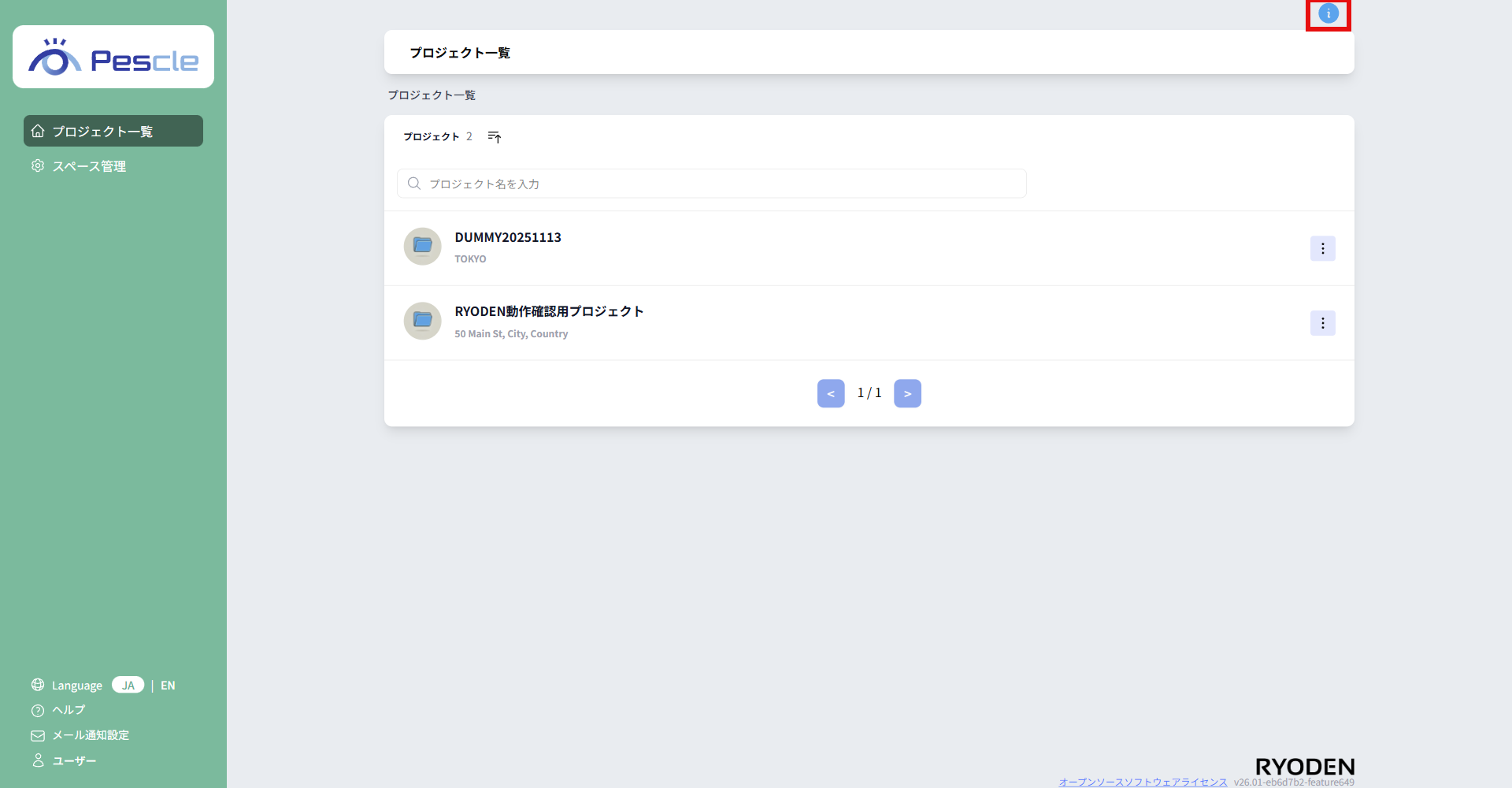Go to the previous page of projects
Screen dimensions: 1512x788
[x=831, y=393]
